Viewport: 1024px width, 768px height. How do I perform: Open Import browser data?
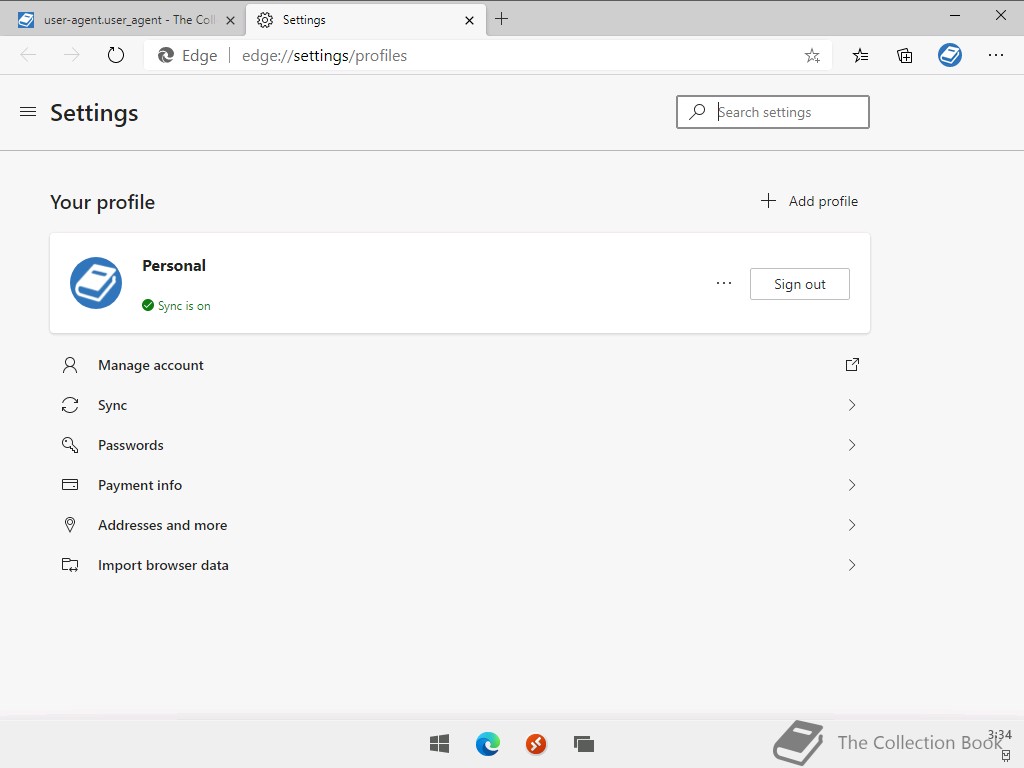click(x=460, y=565)
